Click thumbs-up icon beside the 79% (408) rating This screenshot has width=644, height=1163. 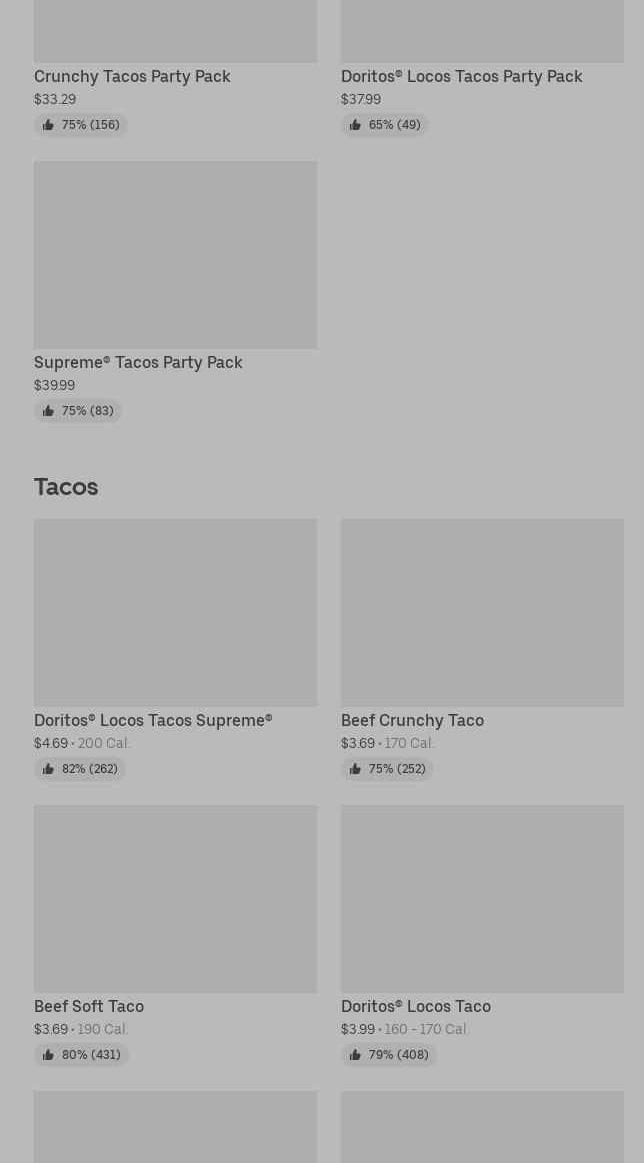(355, 1055)
